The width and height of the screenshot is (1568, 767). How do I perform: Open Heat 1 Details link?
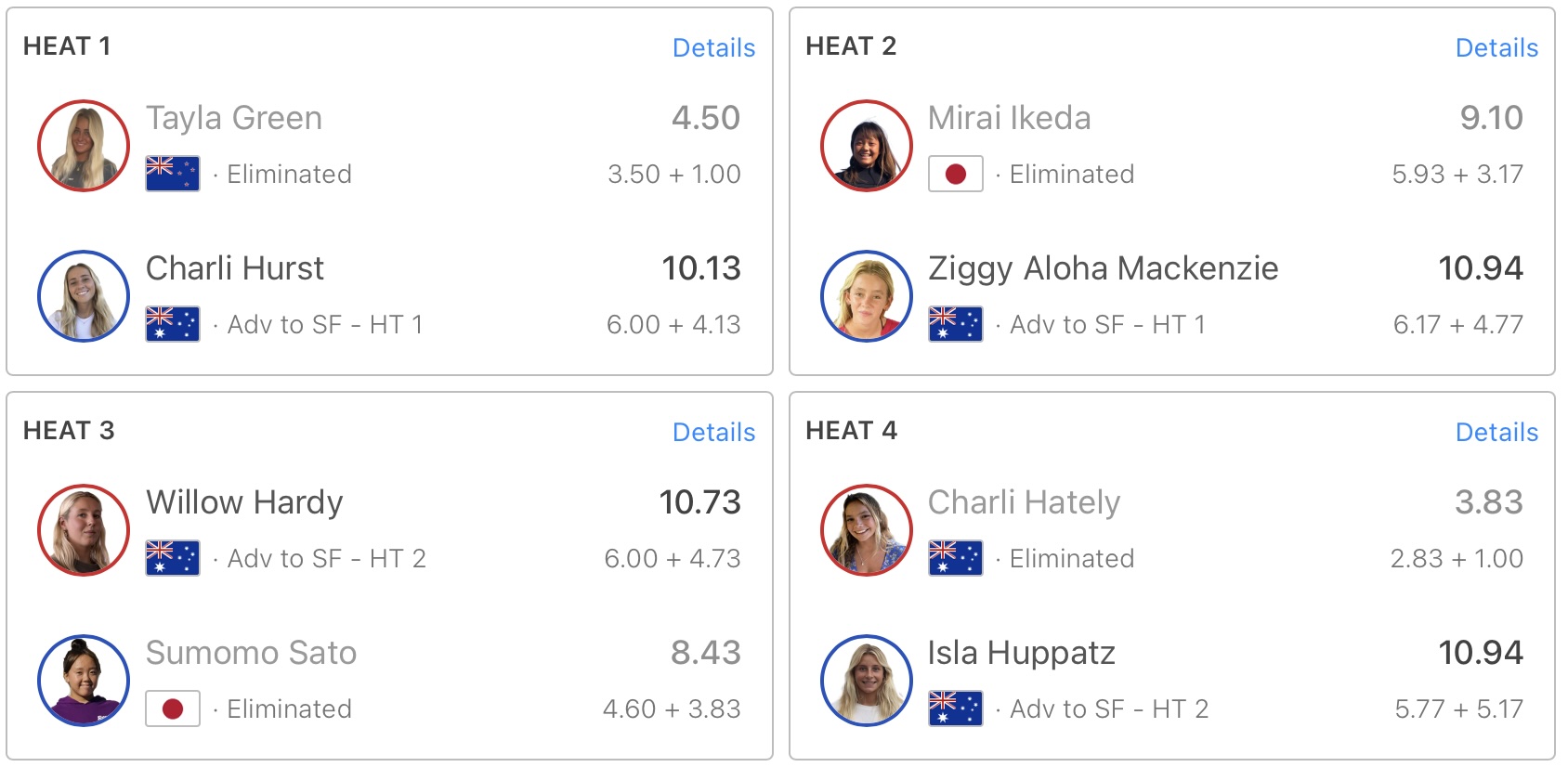(713, 48)
